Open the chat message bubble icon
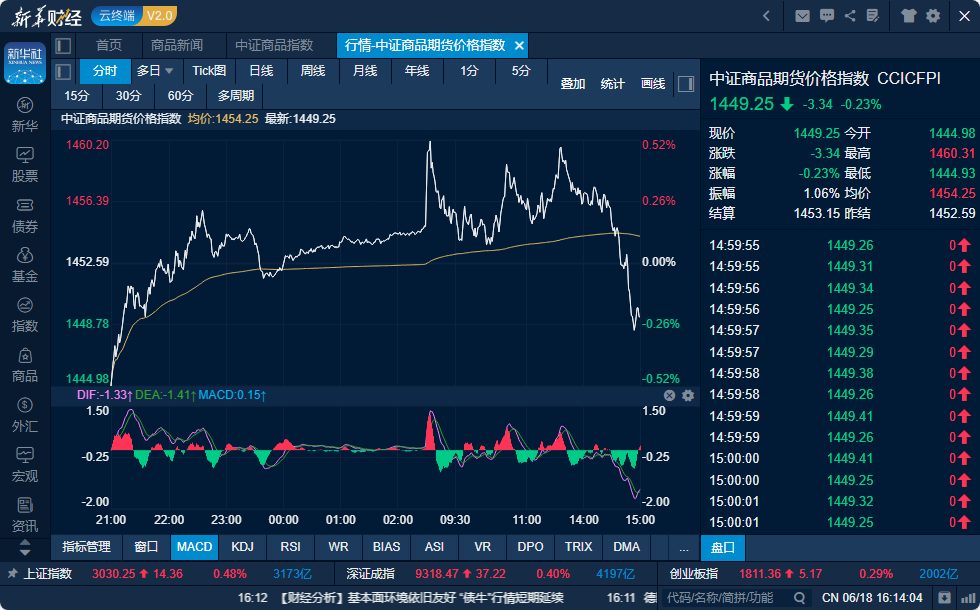 (x=826, y=15)
